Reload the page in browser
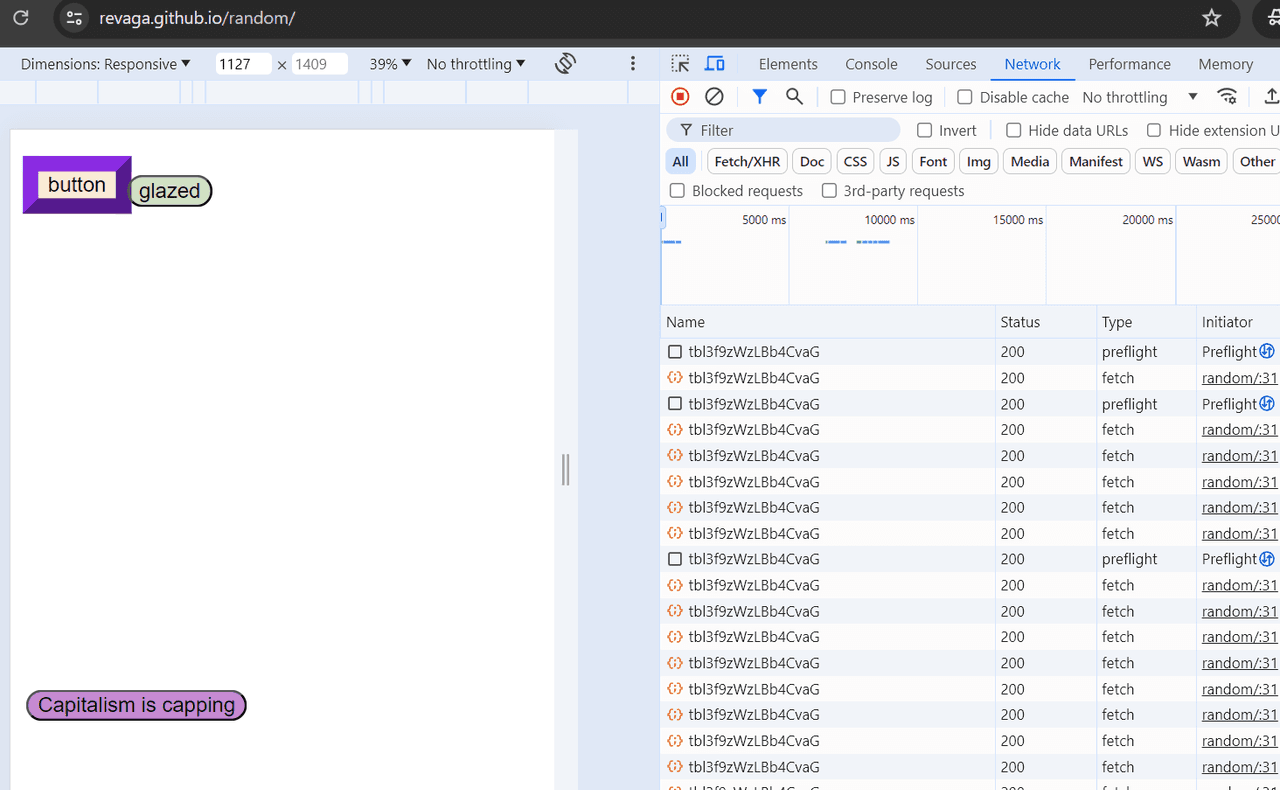This screenshot has height=790, width=1280. [21, 18]
